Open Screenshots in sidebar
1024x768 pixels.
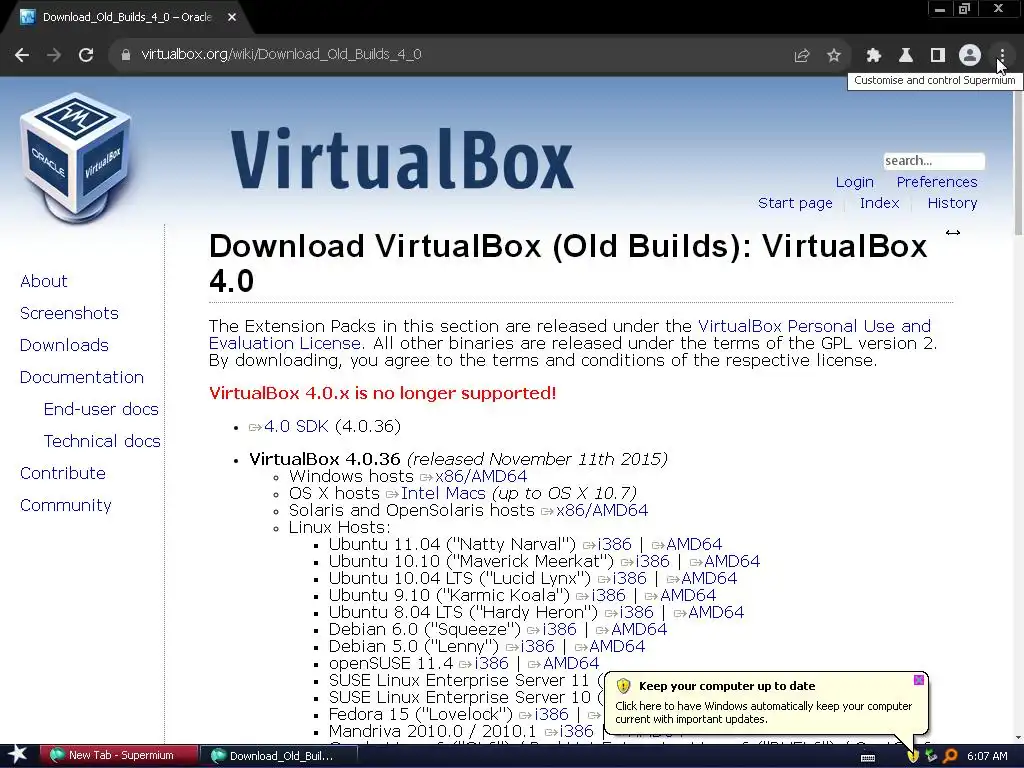(x=69, y=313)
